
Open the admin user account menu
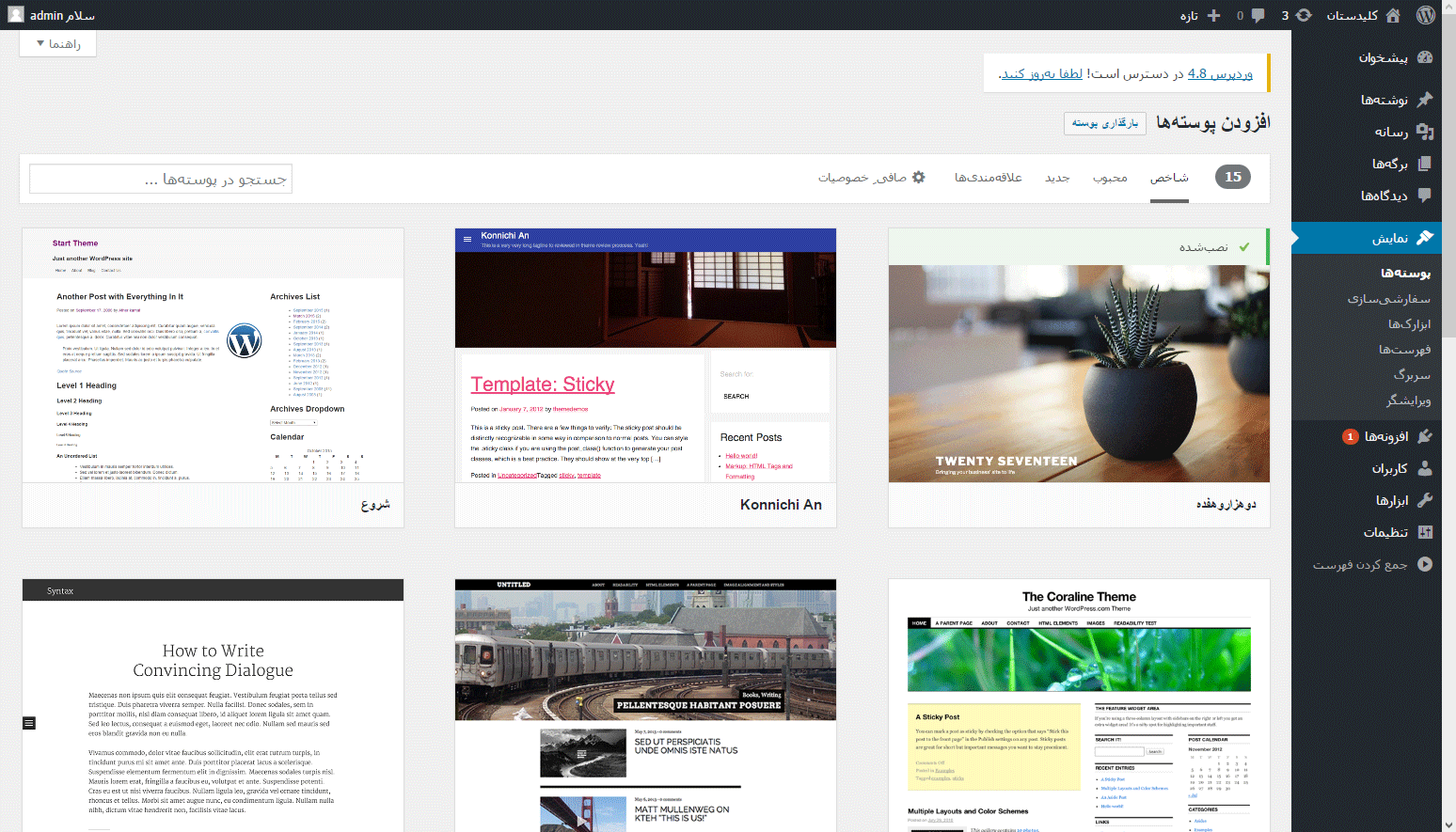pos(52,15)
